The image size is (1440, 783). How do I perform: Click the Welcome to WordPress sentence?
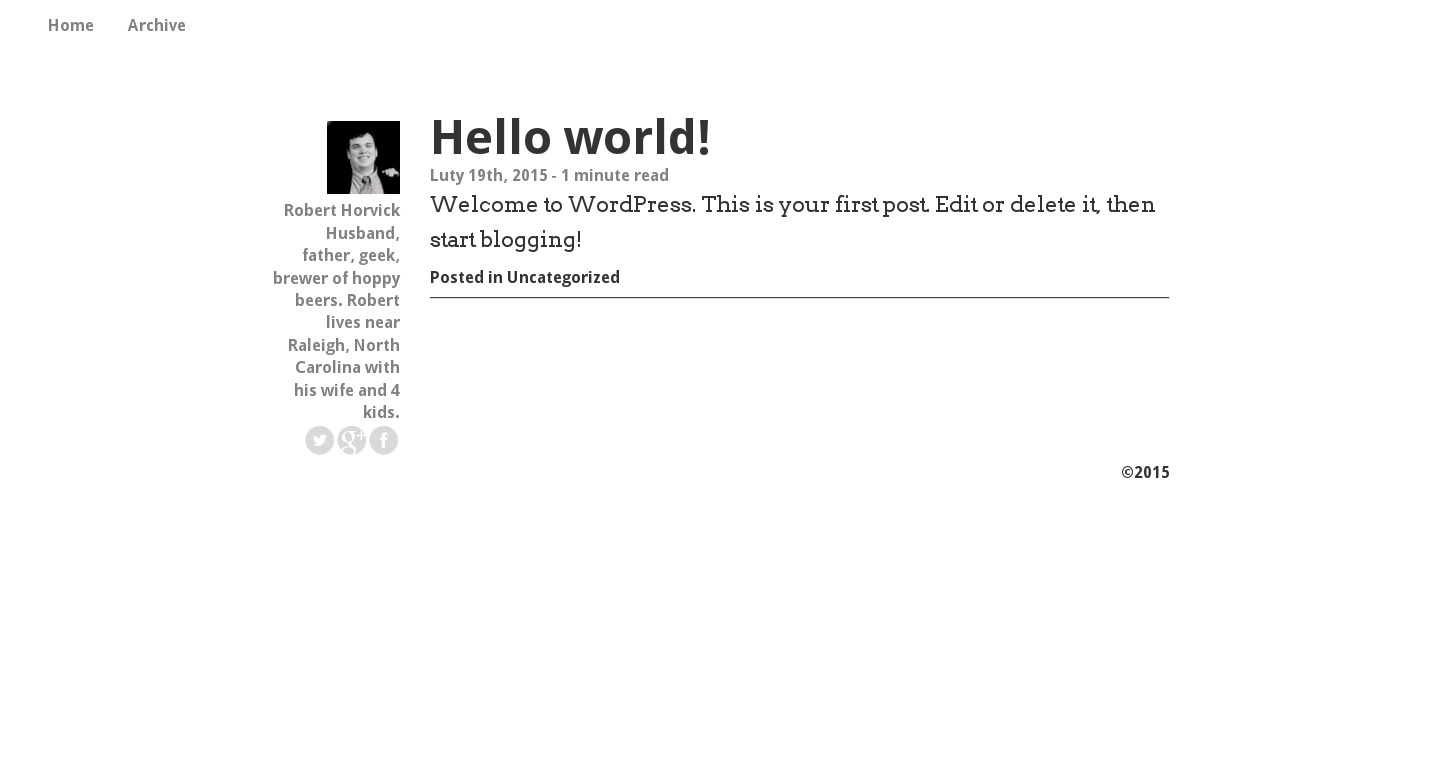click(x=793, y=205)
